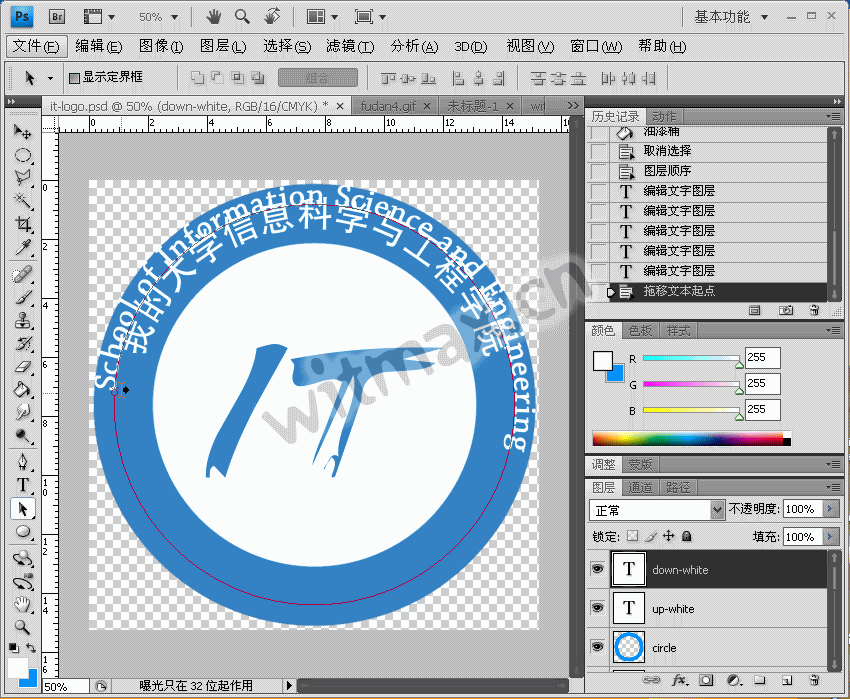The width and height of the screenshot is (850, 699).
Task: Select the Pen tool
Action: tap(22, 461)
